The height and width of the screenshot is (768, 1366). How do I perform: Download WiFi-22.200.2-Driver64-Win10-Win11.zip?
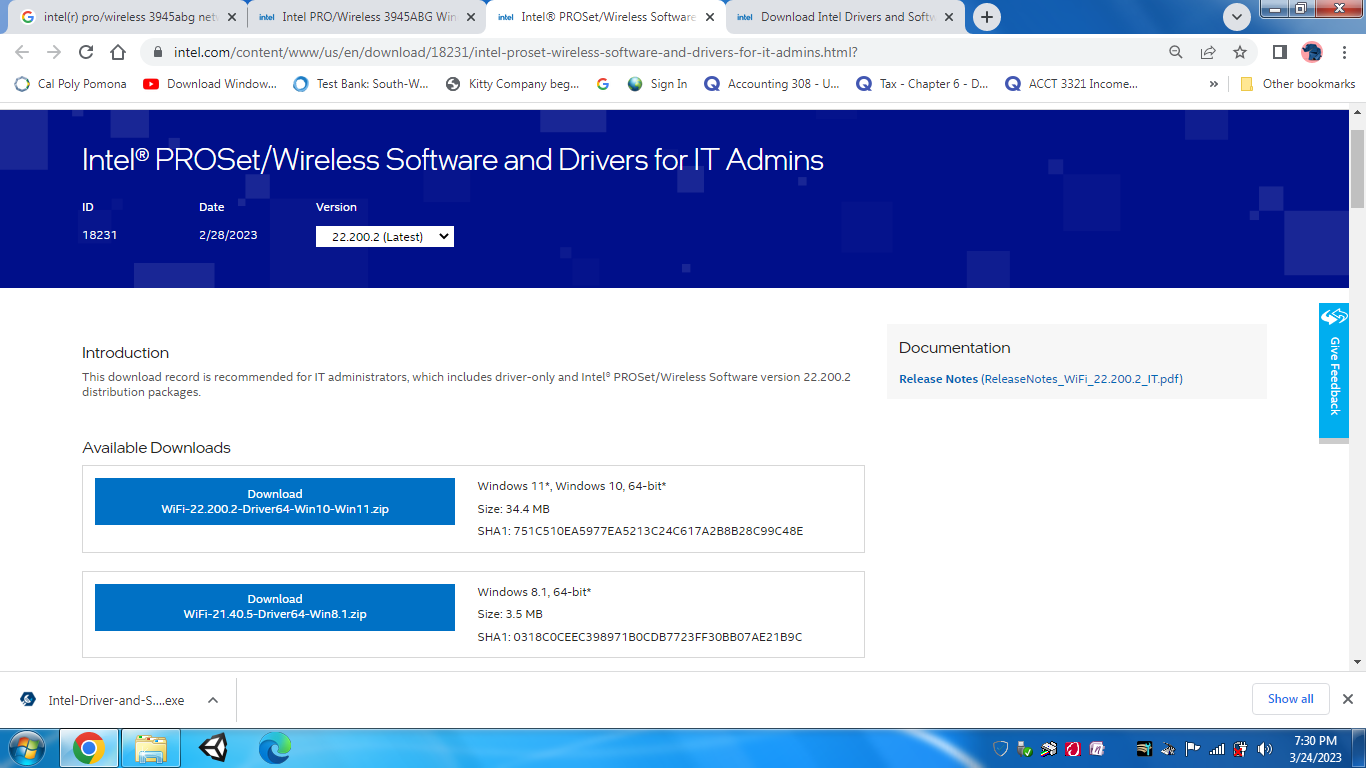(274, 501)
